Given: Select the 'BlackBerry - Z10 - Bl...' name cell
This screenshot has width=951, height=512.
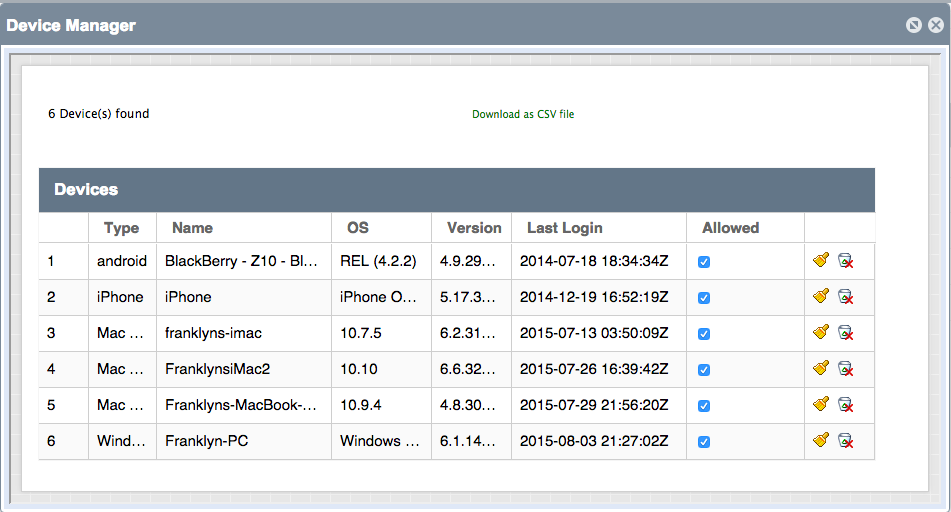Looking at the screenshot, I should coord(244,261).
